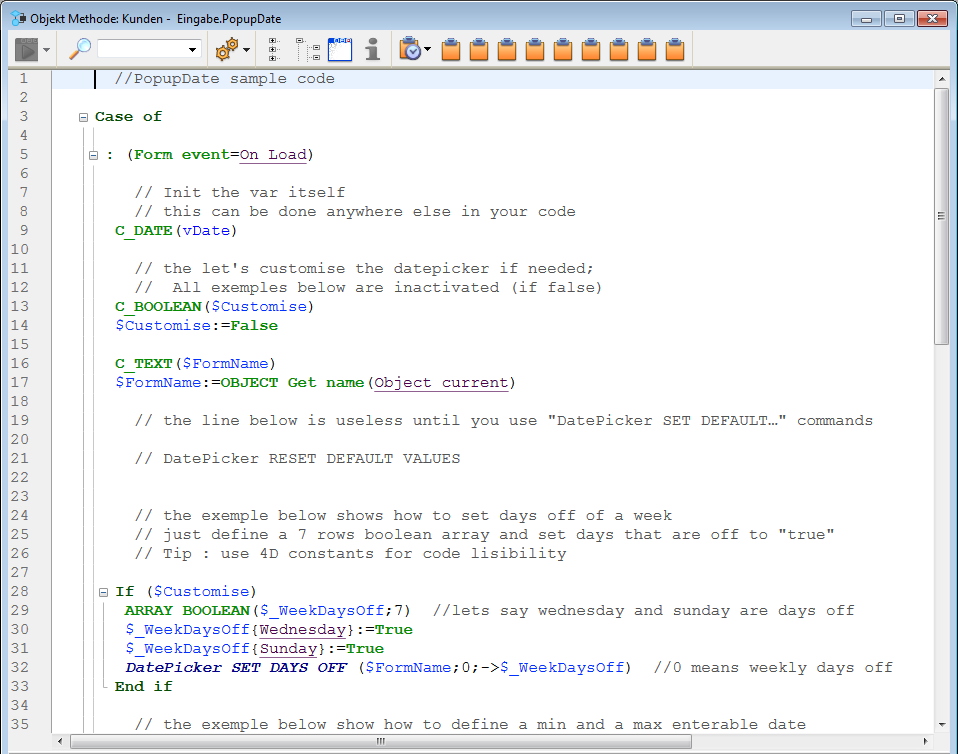
Task: Open the dropdown arrow next to play icon
Action: [x=47, y=49]
